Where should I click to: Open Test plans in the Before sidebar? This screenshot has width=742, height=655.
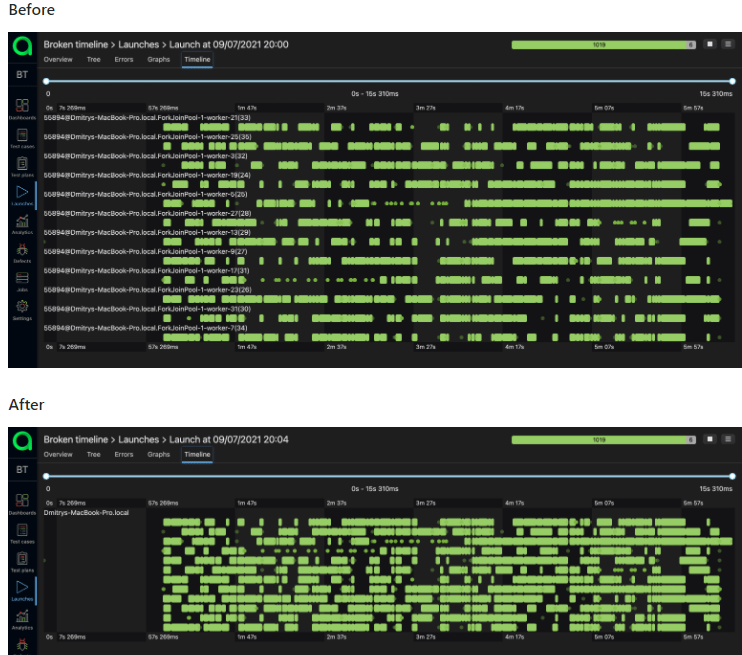(22, 166)
